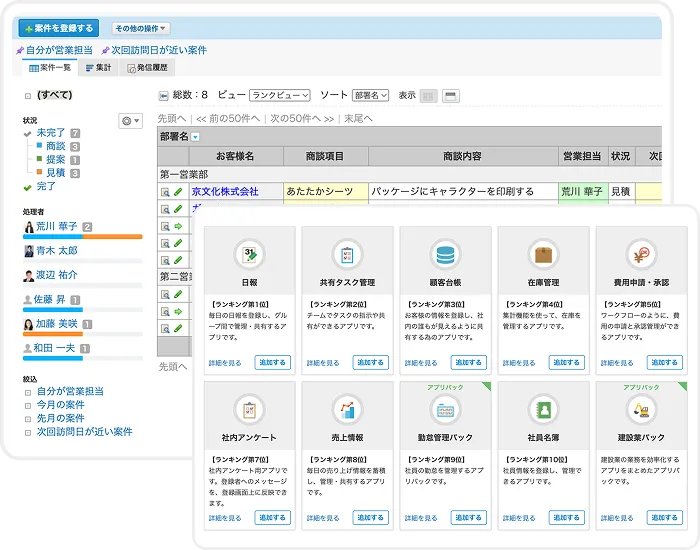
Task: Open the ビュー ランクビュー dropdown
Action: 279,95
